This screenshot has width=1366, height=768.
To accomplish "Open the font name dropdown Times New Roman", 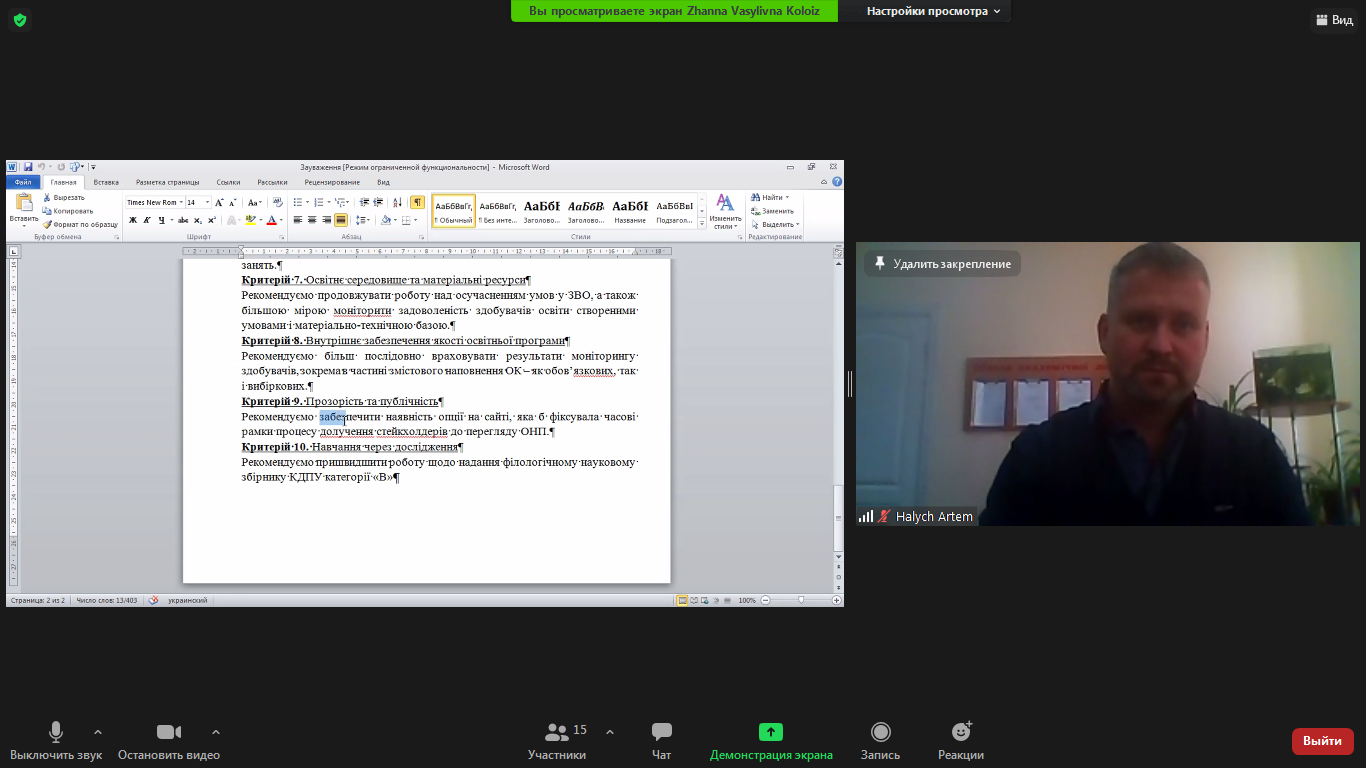I will click(154, 202).
